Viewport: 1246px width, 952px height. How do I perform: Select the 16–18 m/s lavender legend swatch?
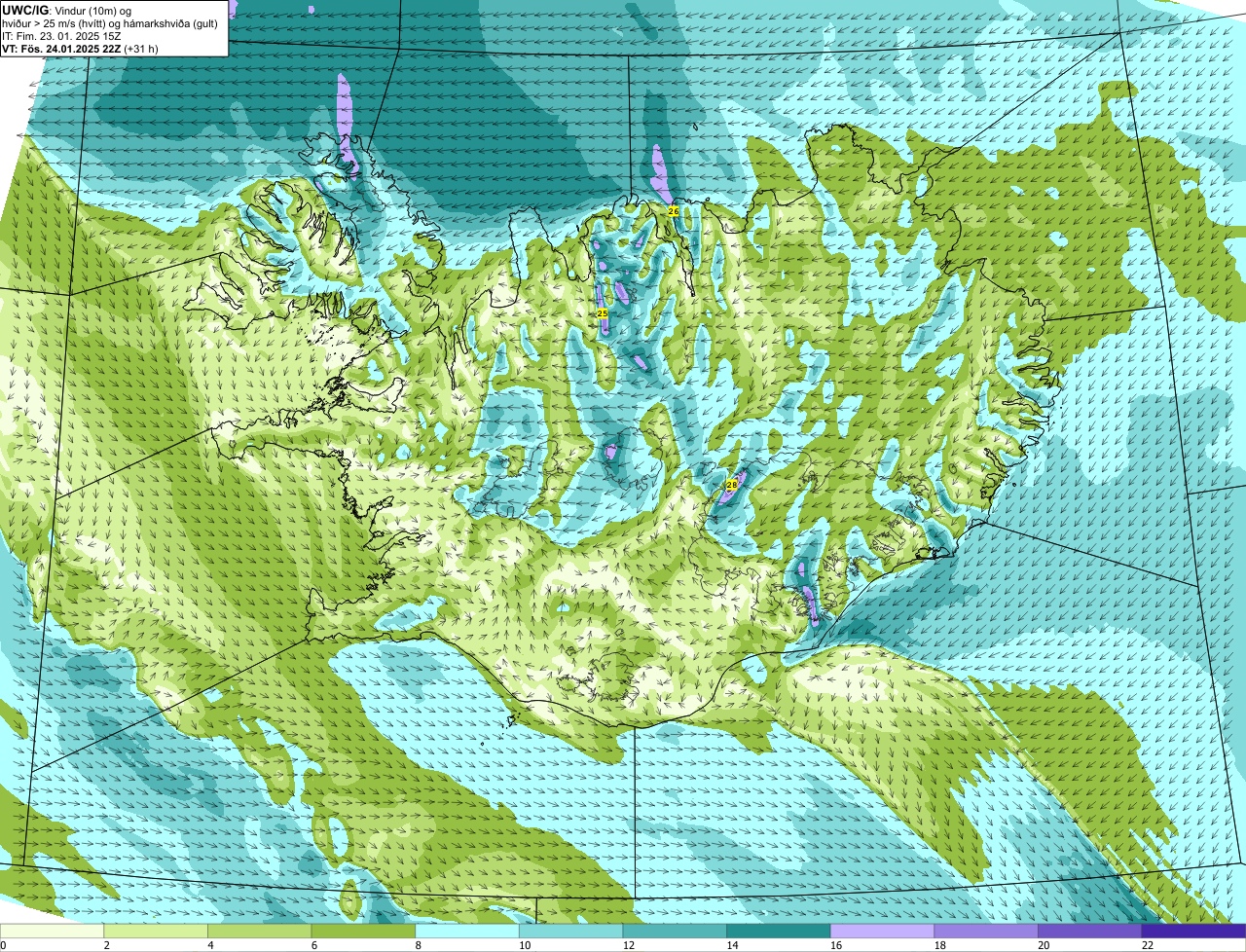(x=883, y=931)
